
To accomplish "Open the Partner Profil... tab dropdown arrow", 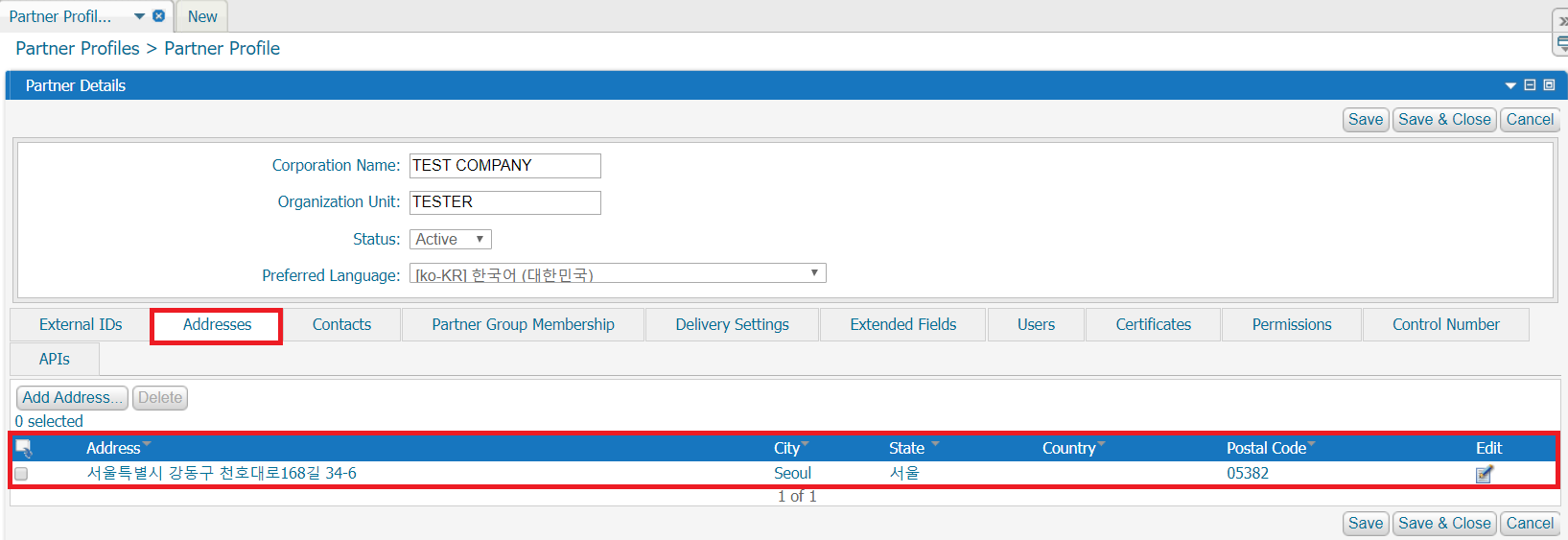I will (140, 16).
